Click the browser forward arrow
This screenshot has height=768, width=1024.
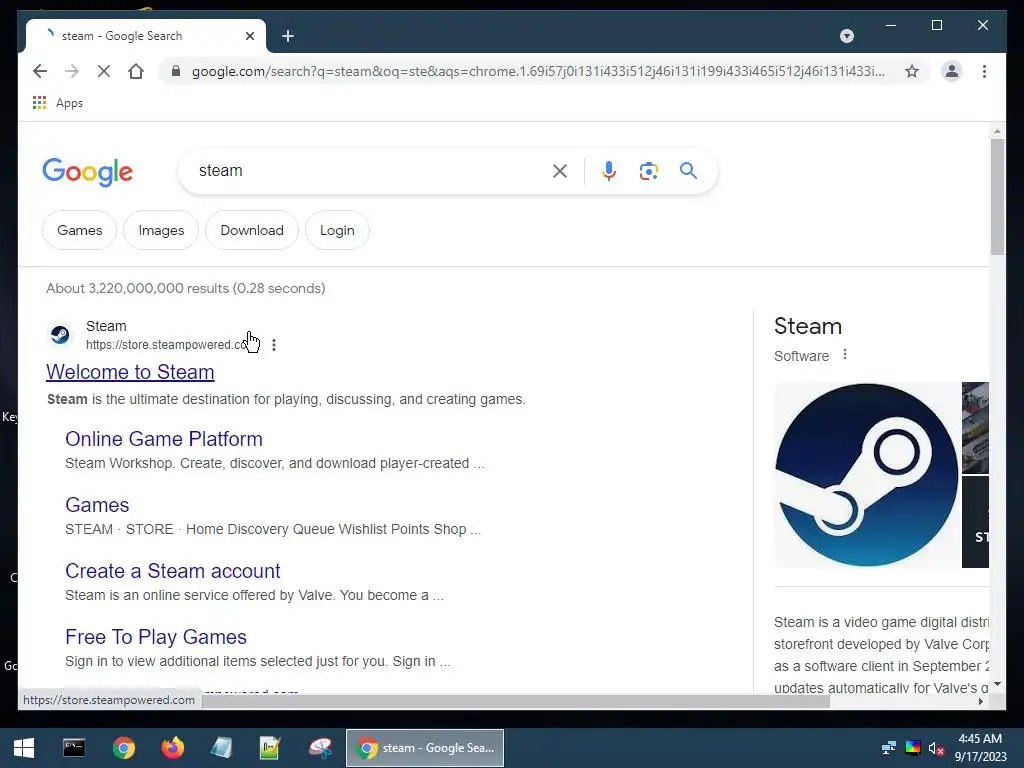tap(72, 71)
